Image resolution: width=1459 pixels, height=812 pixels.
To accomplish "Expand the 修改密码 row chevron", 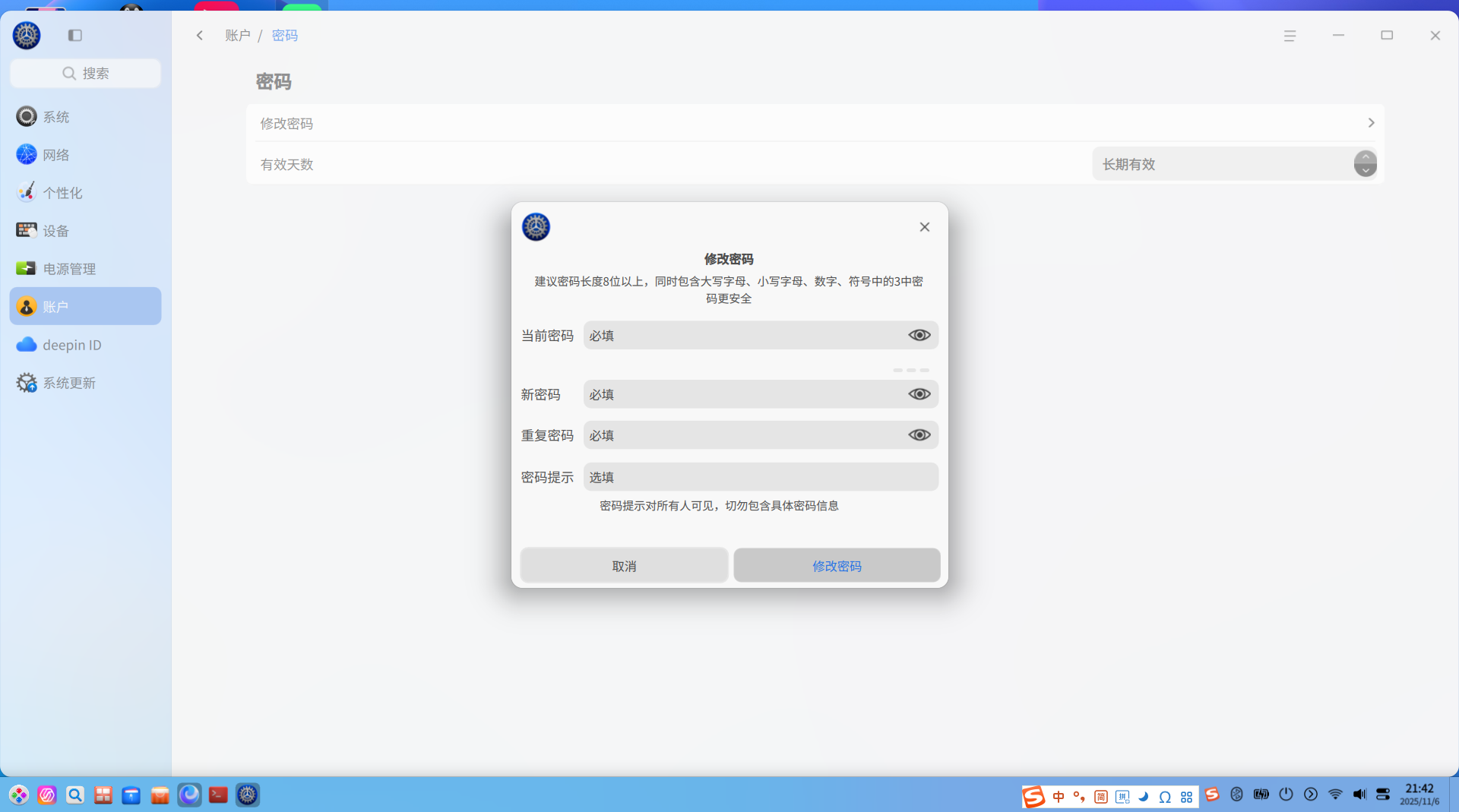I will coord(1372,123).
